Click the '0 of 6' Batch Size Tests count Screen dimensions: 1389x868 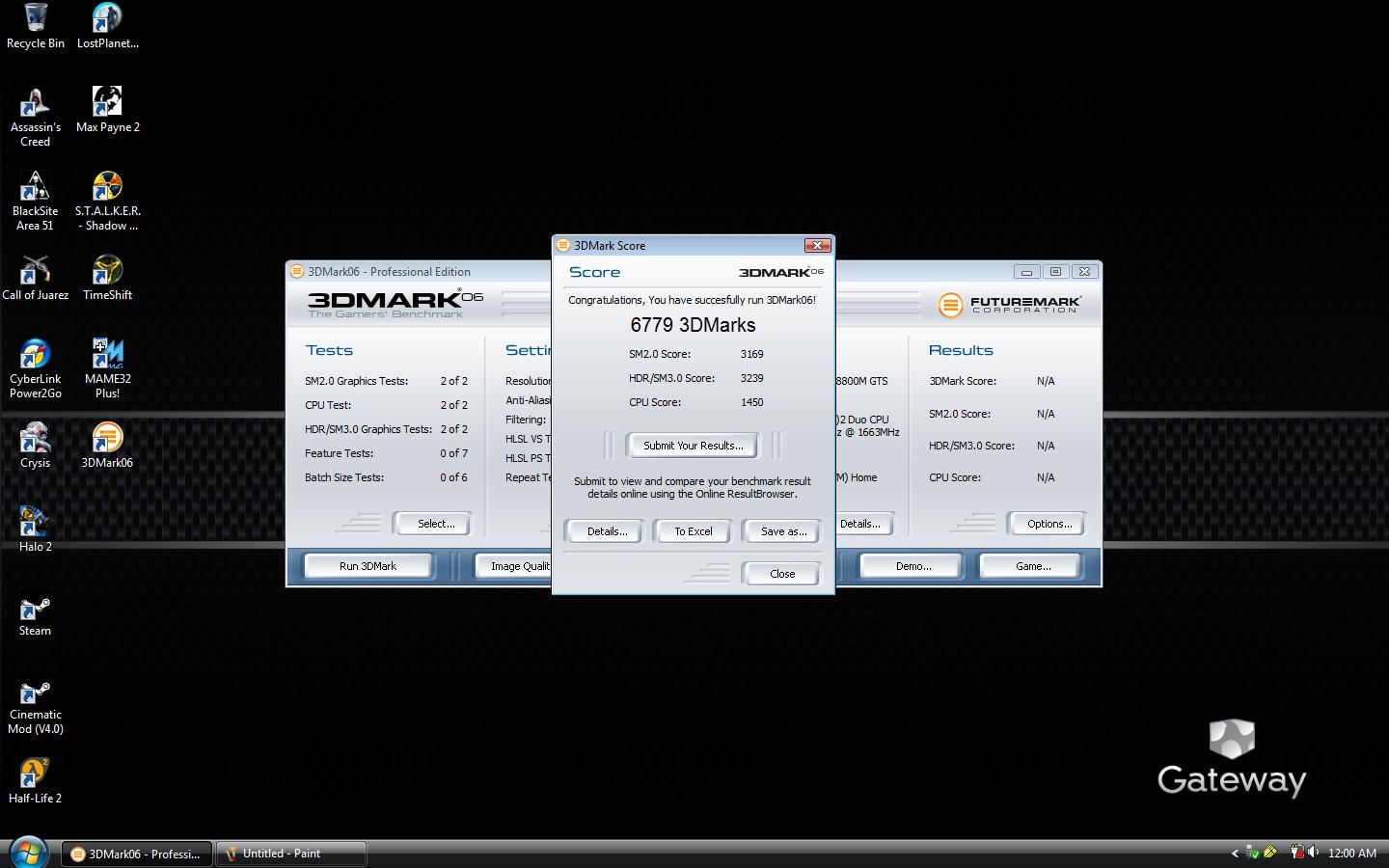(453, 477)
